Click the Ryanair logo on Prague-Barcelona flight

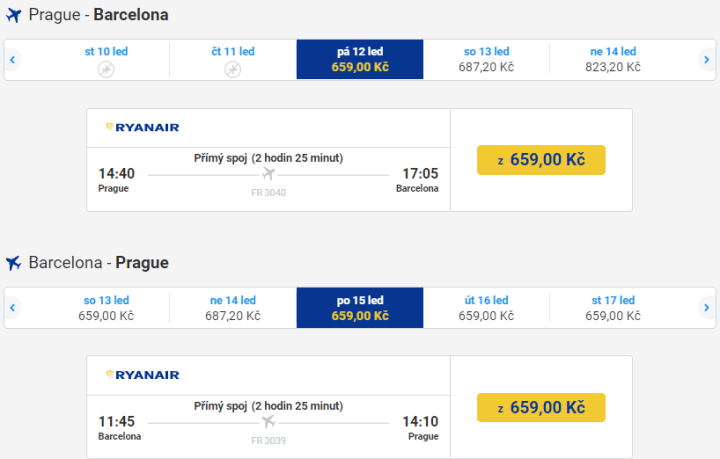(x=142, y=127)
